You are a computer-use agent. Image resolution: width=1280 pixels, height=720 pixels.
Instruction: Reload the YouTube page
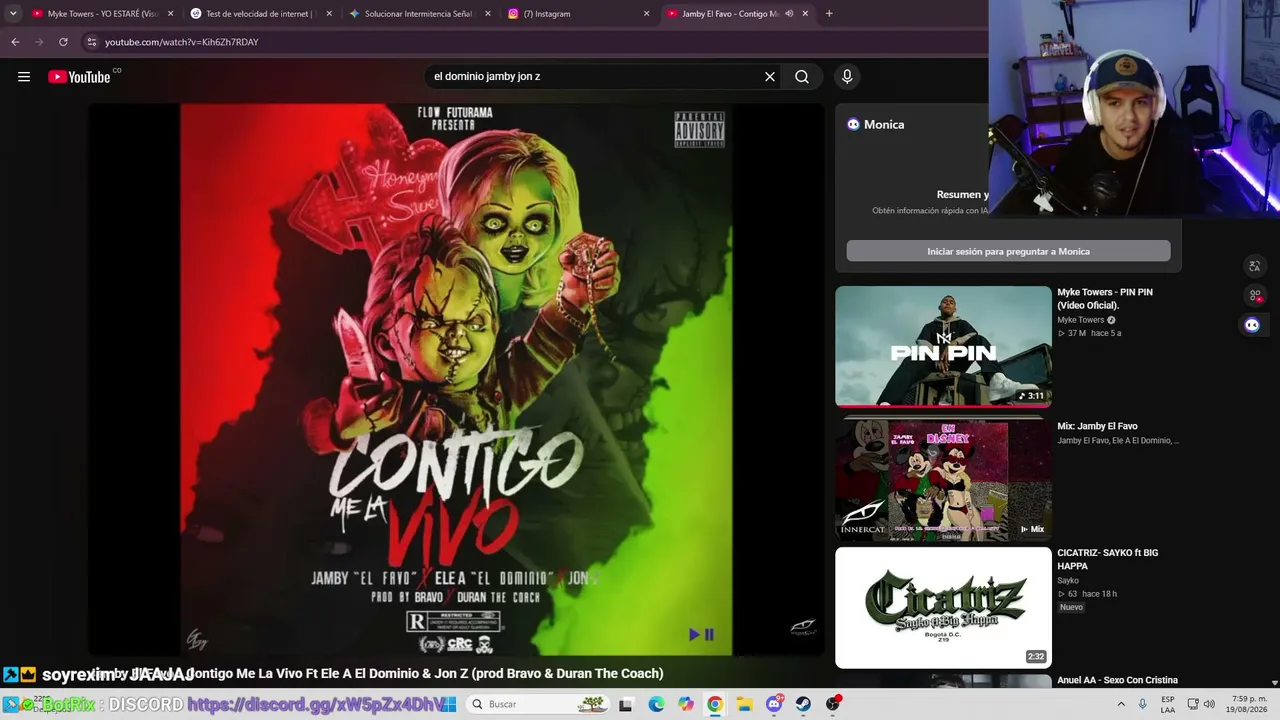[x=63, y=42]
